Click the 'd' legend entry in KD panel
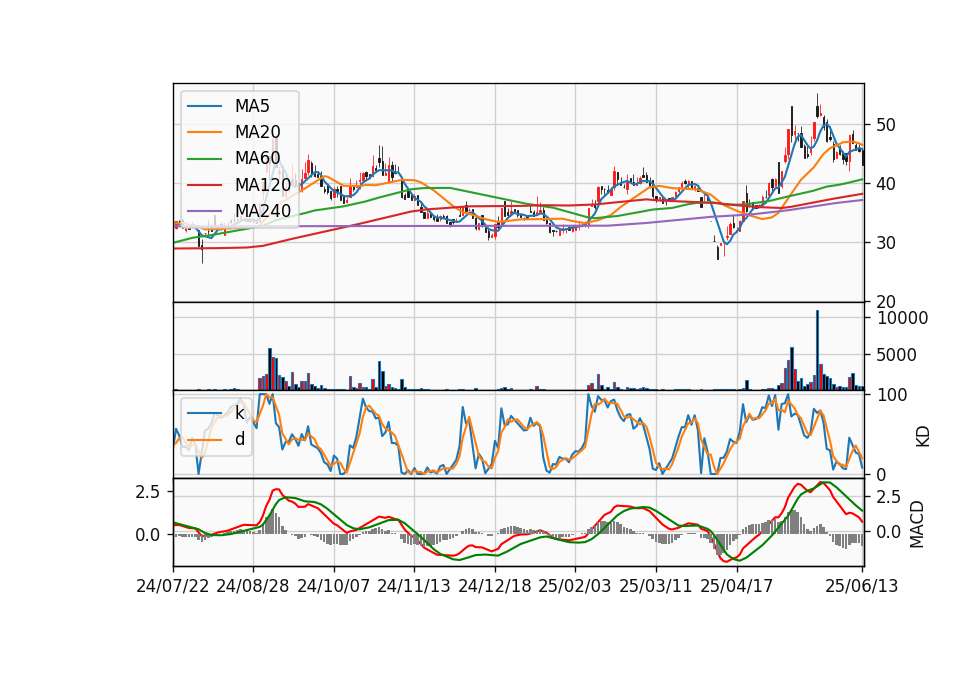Screen dimensions: 960x690 point(239,439)
